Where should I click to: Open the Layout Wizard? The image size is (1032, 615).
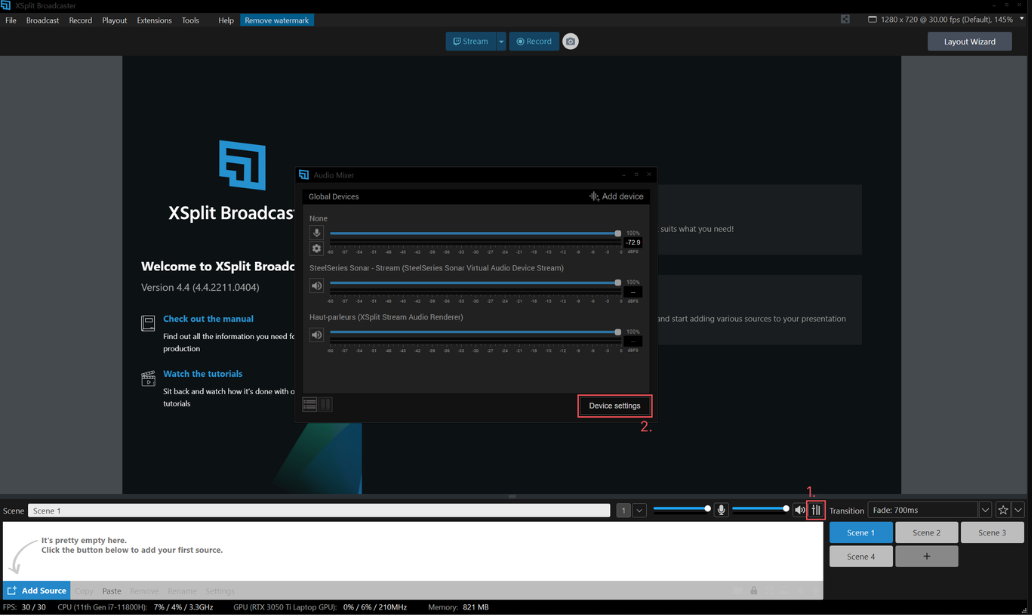point(969,41)
